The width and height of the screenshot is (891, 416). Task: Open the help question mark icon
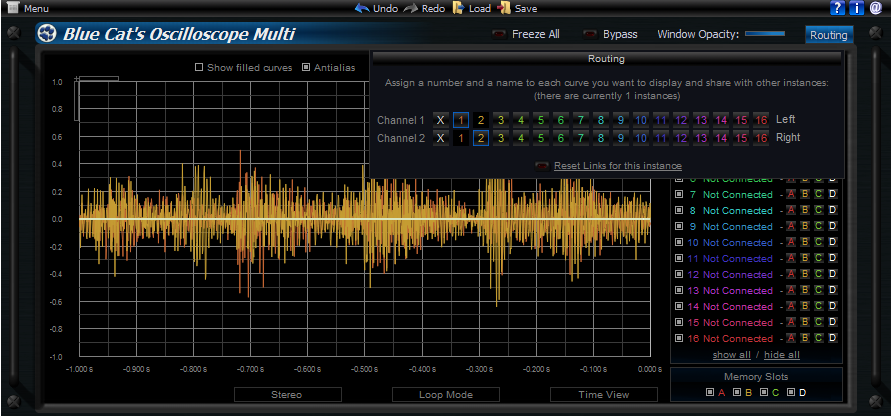838,8
